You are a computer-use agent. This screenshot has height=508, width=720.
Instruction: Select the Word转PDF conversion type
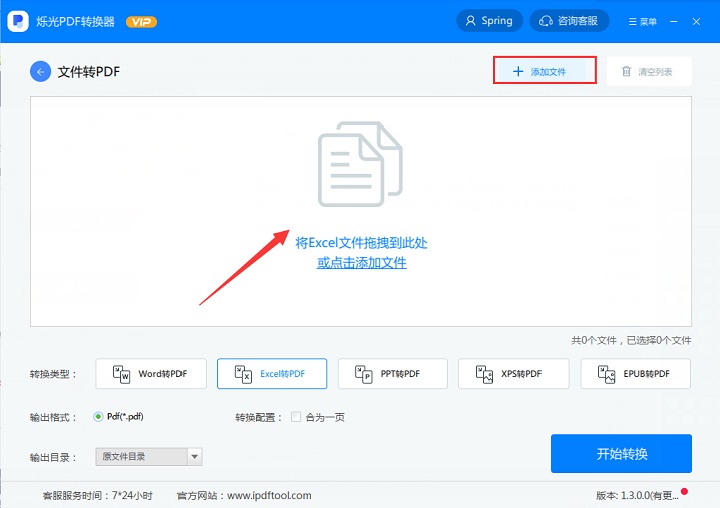[151, 374]
